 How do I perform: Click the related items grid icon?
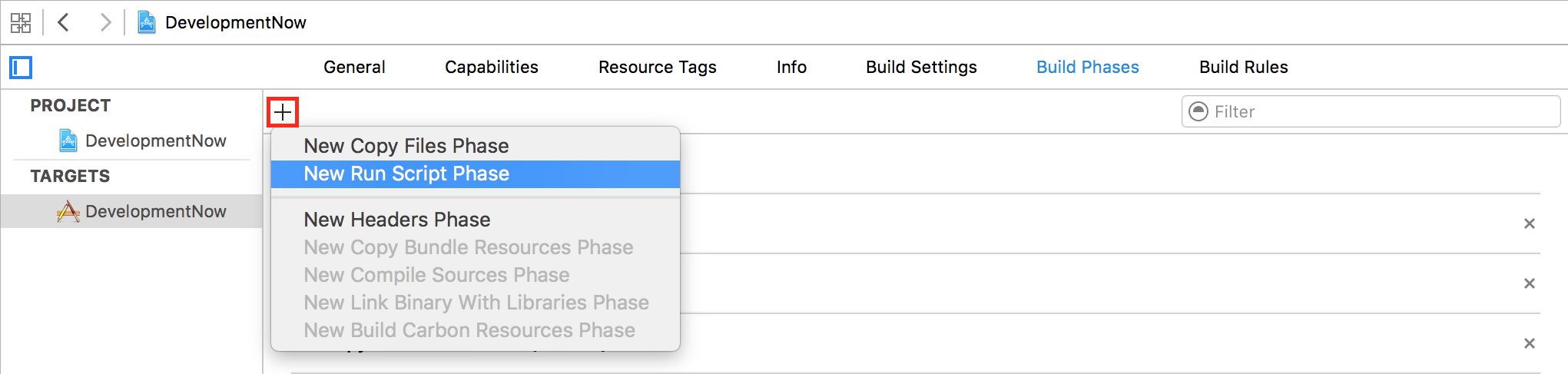coord(21,23)
